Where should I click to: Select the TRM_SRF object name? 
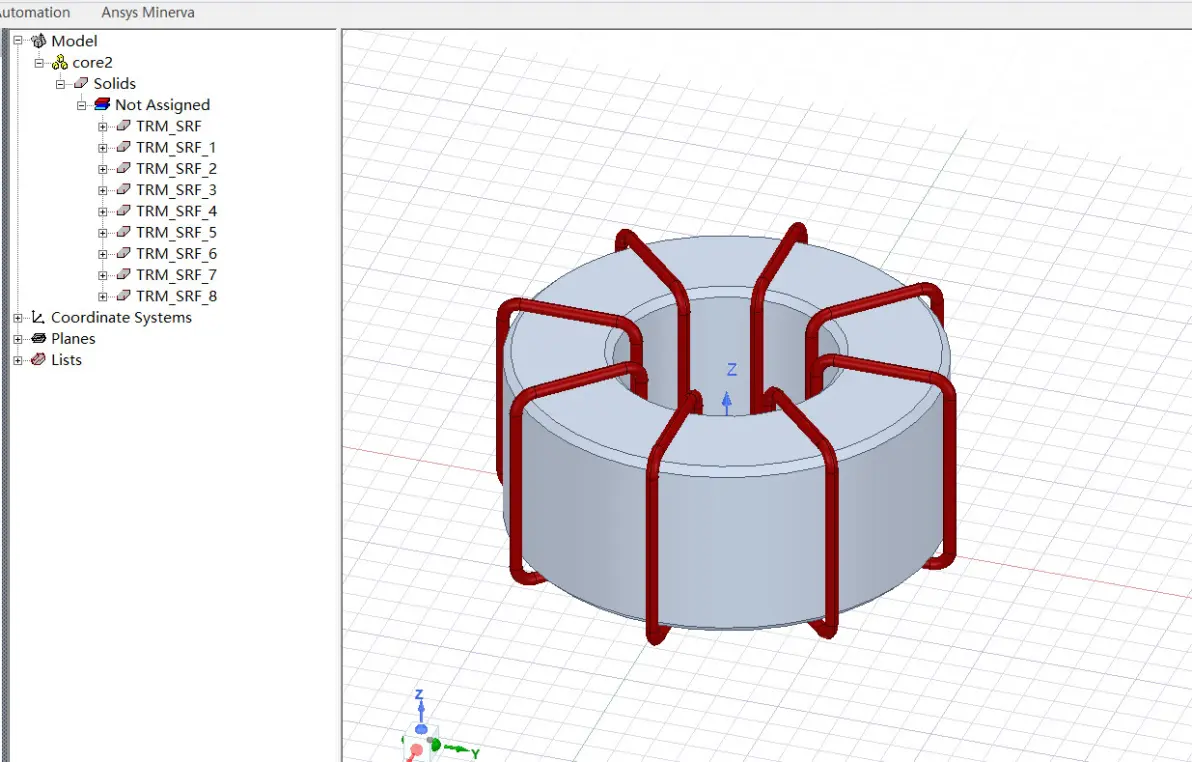point(169,126)
